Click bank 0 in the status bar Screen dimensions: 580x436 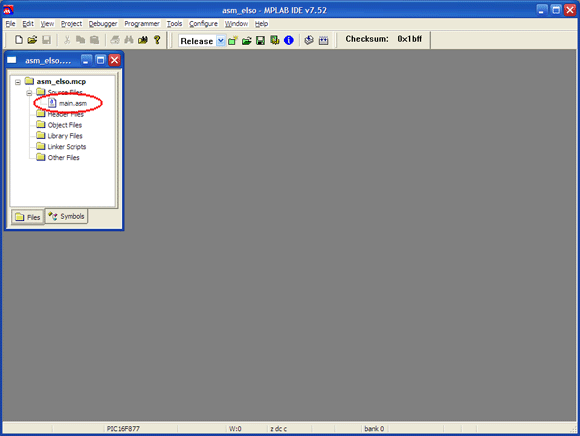pos(374,429)
